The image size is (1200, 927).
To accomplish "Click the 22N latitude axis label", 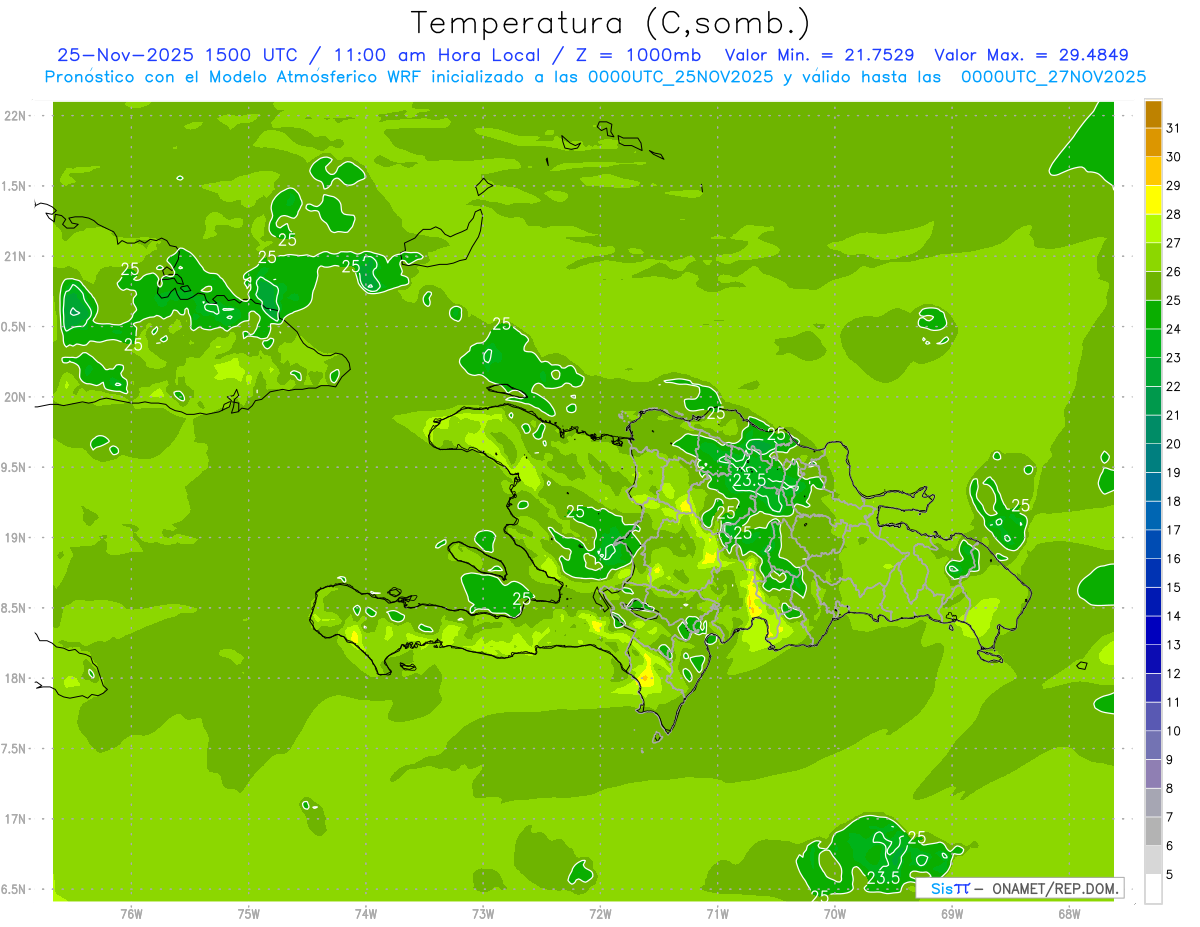I will click(x=15, y=116).
